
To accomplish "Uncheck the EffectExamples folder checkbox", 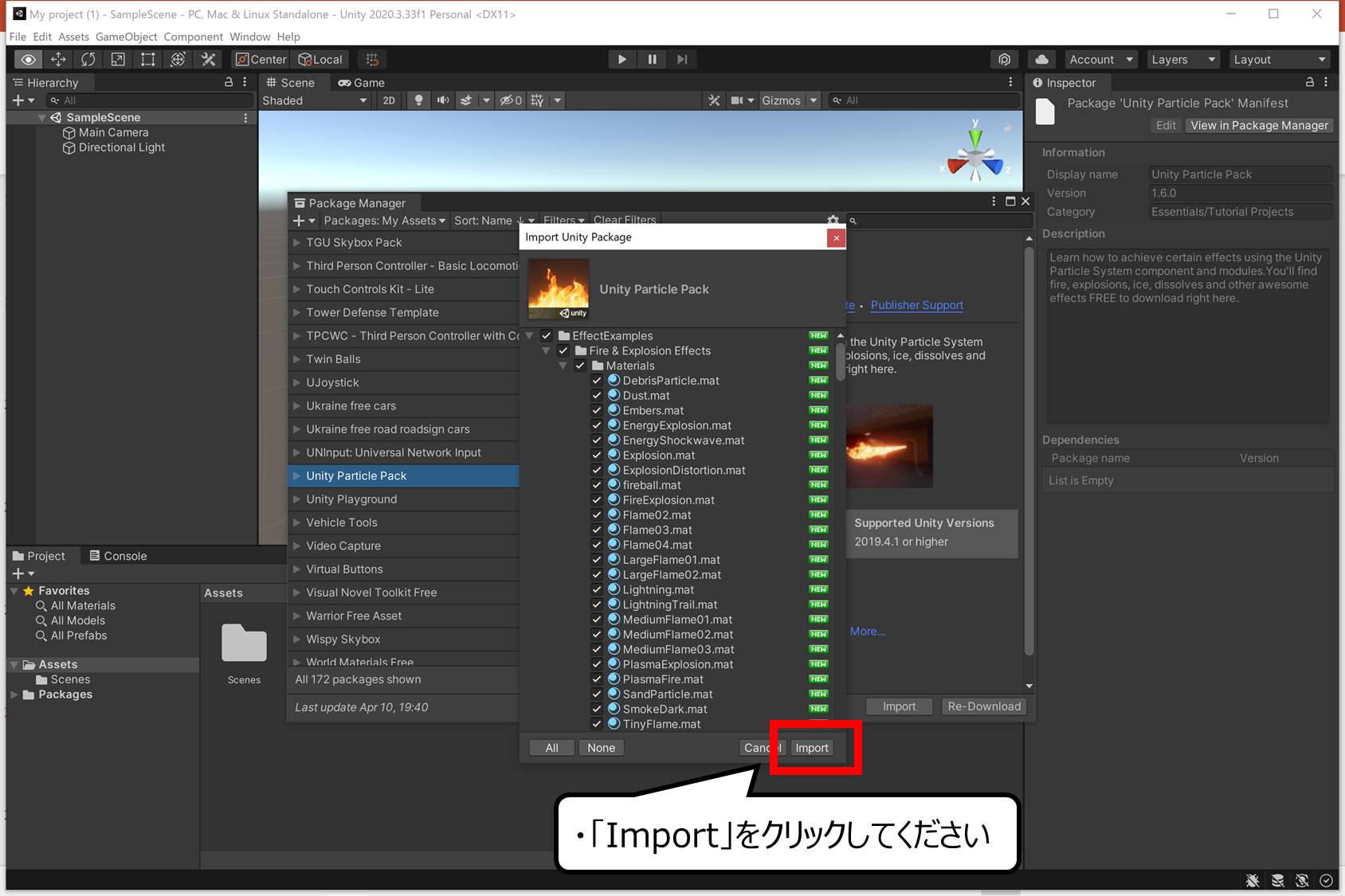I will tap(547, 336).
